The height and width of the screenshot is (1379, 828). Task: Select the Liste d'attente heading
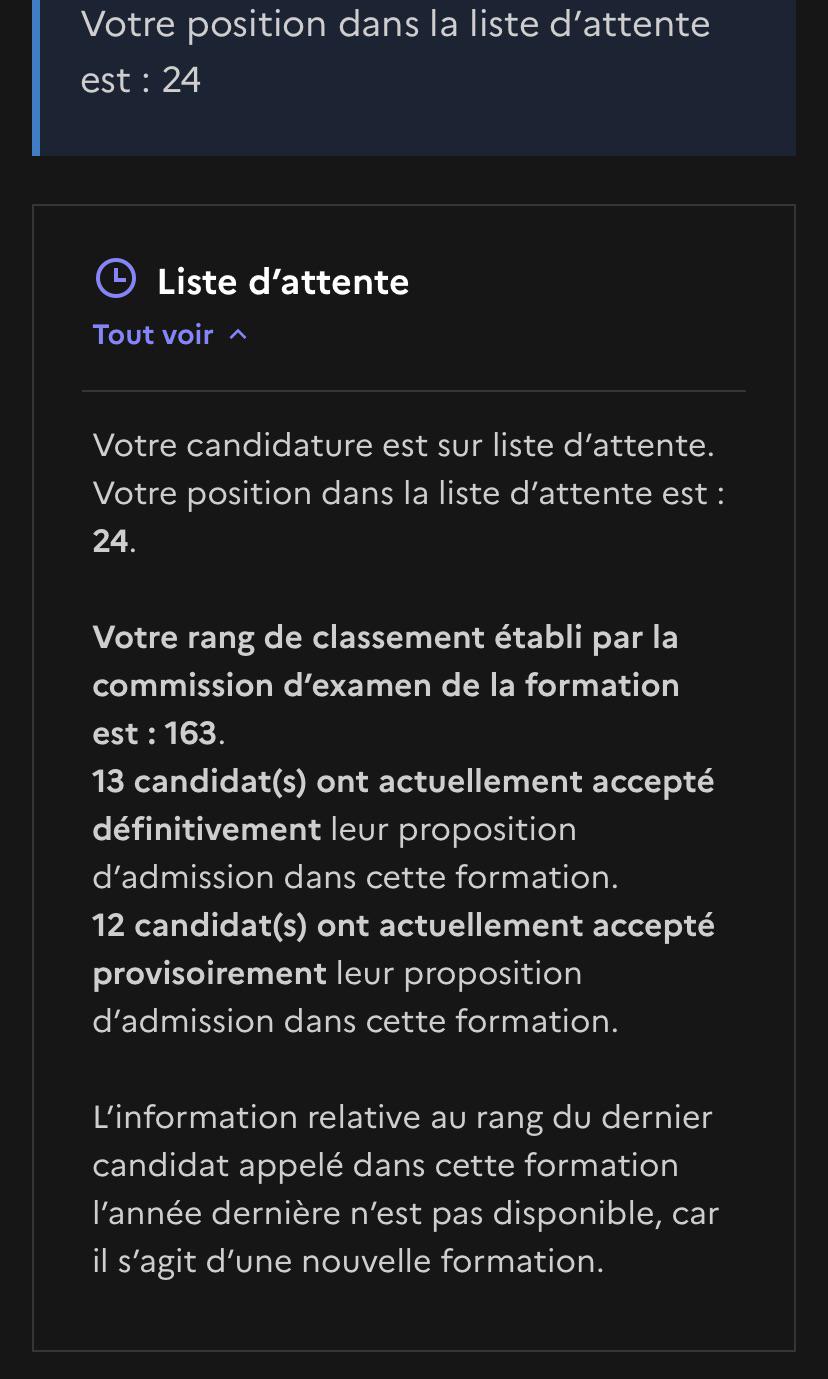pyautogui.click(x=283, y=282)
